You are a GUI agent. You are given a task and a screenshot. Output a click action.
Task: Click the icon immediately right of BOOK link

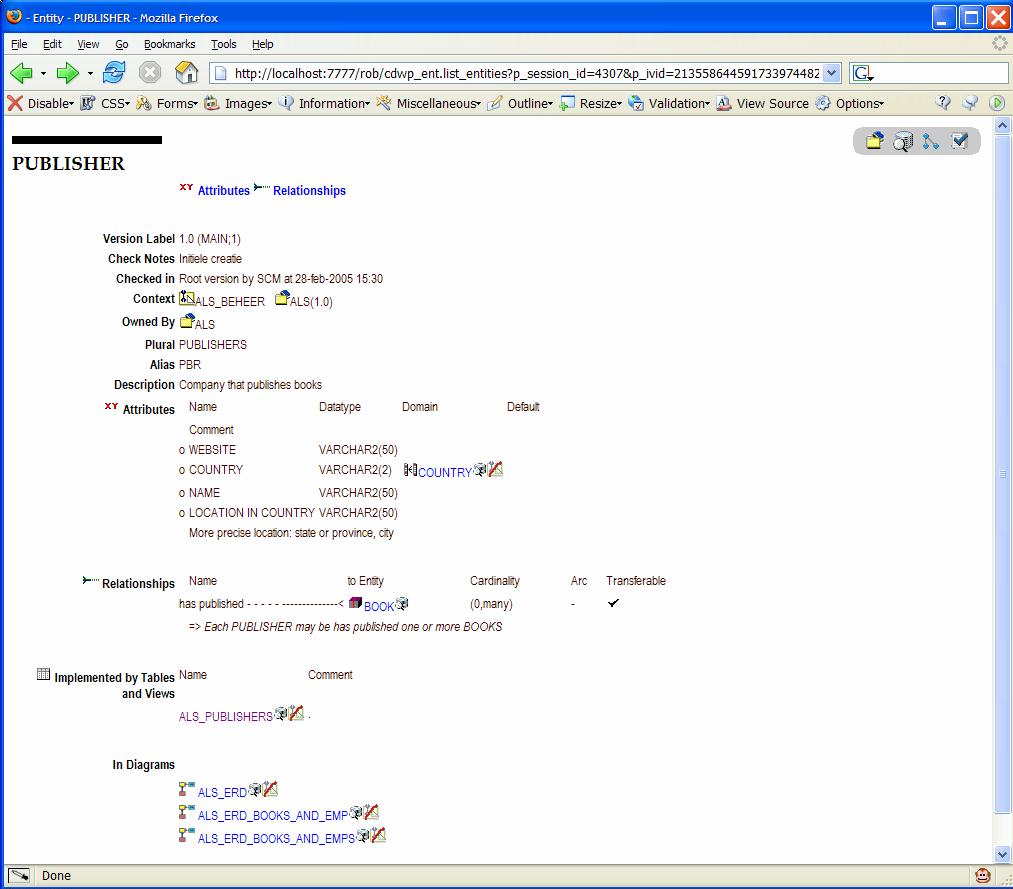tap(402, 604)
